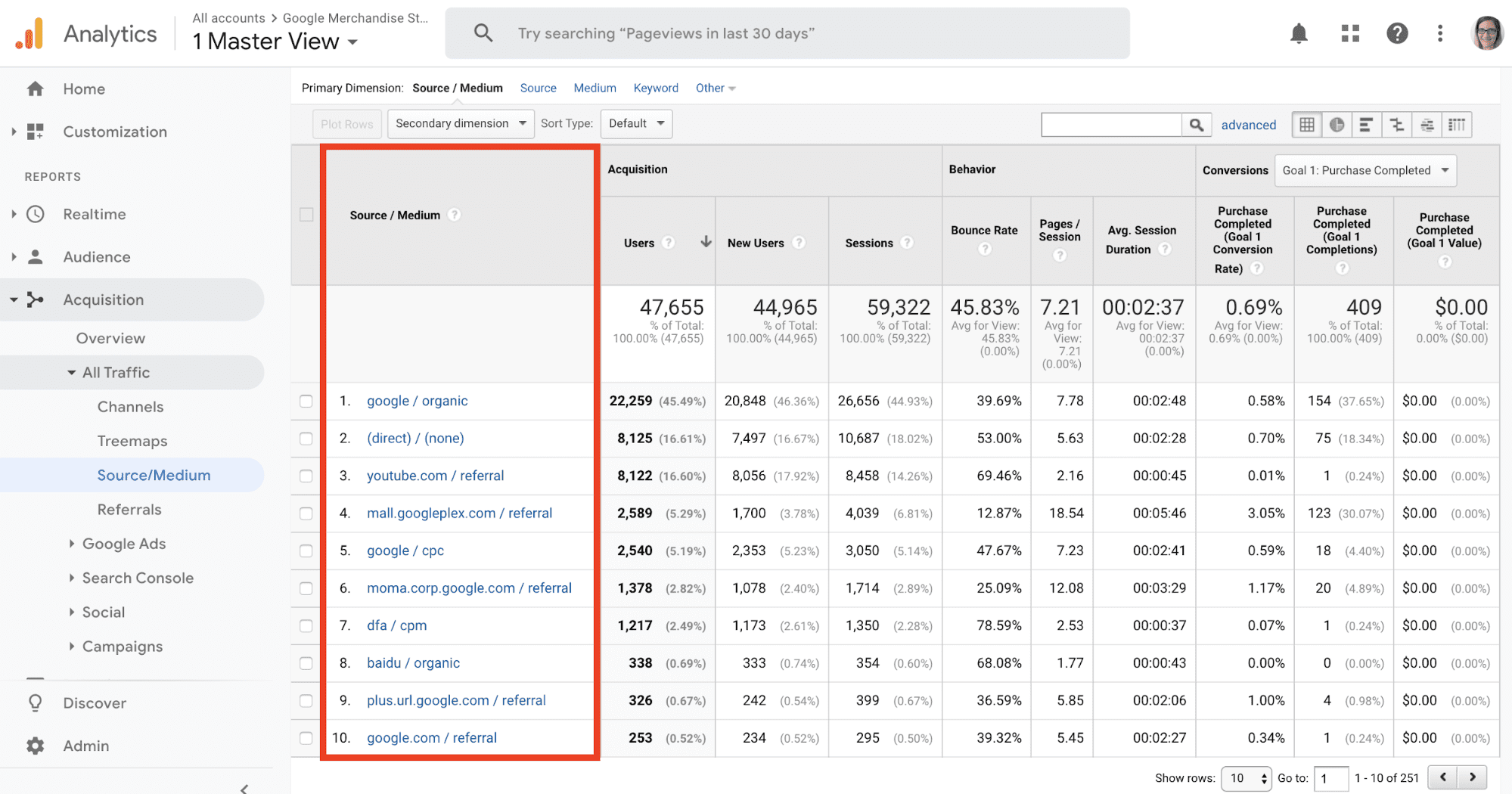Select the Performance bar chart view
This screenshot has width=1512, height=794.
pyautogui.click(x=1367, y=124)
